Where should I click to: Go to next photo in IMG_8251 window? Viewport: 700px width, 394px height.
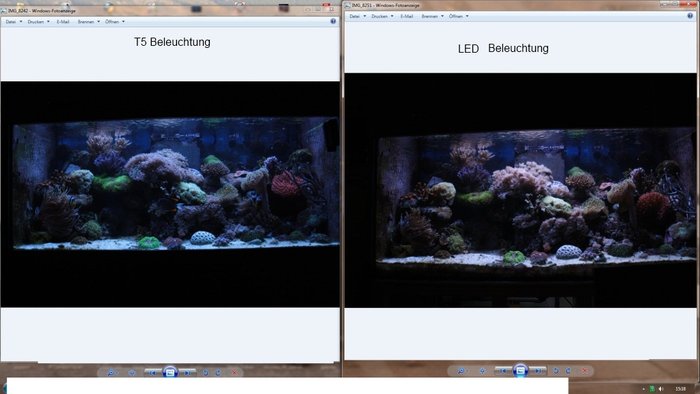[538, 371]
